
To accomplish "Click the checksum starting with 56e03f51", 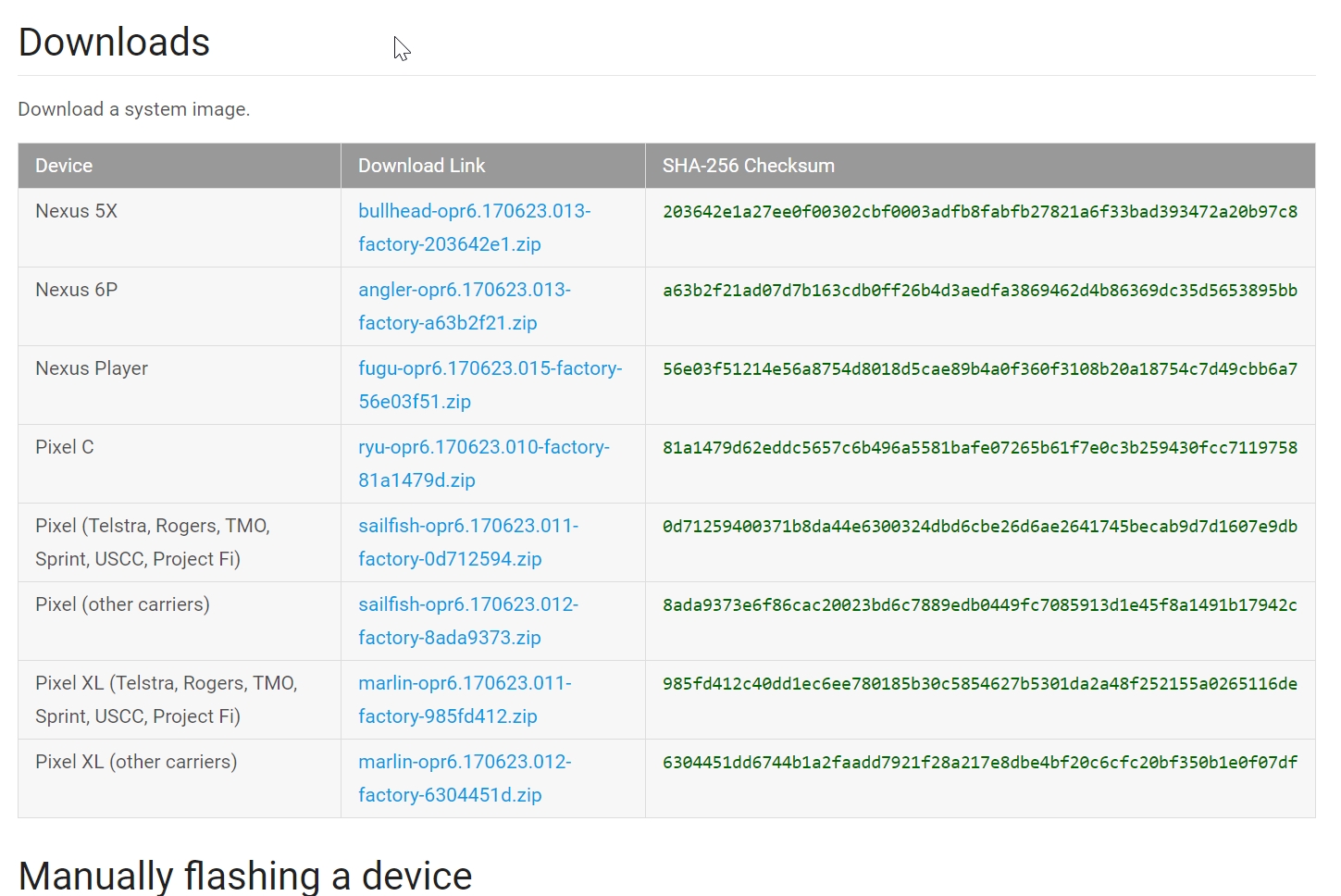I will point(980,369).
